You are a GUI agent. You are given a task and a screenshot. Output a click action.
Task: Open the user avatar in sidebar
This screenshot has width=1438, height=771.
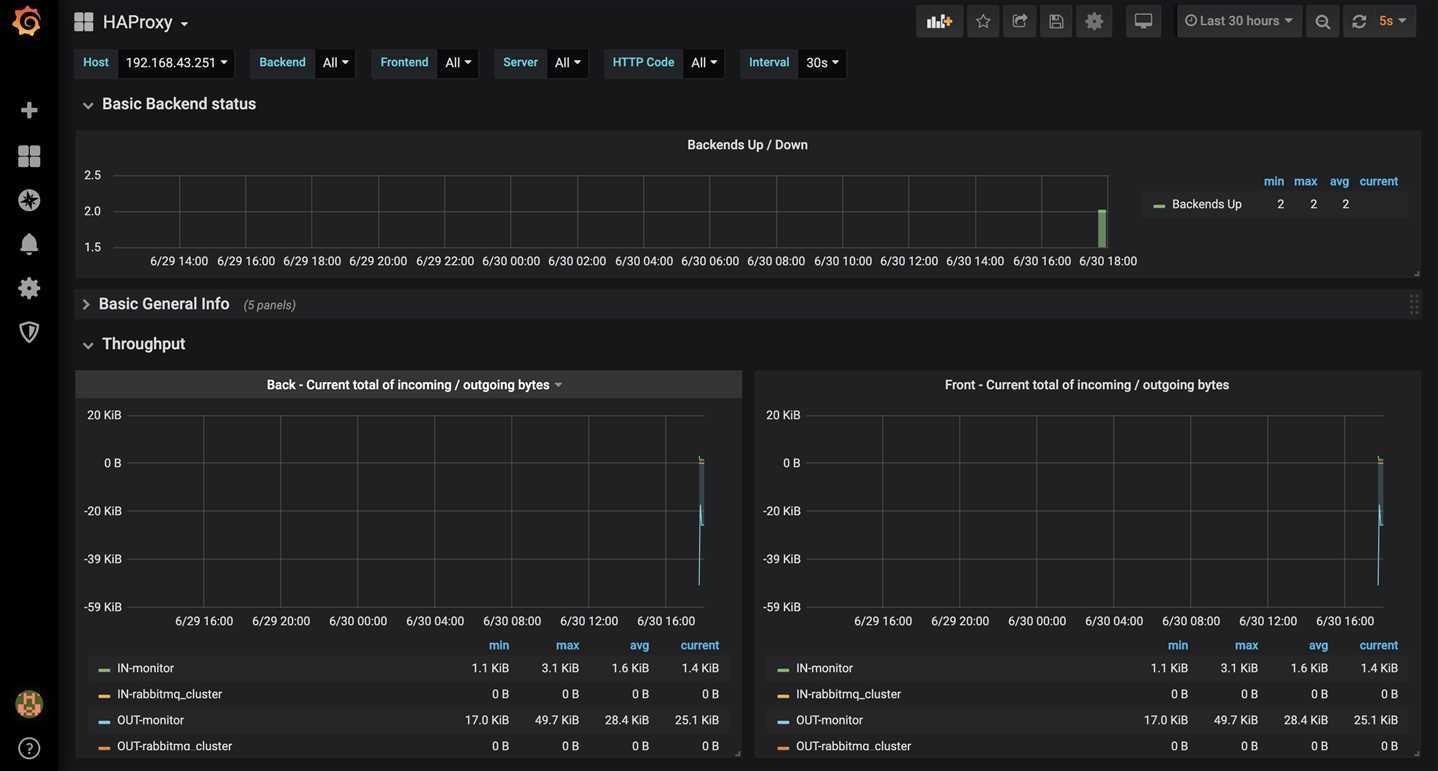click(29, 704)
